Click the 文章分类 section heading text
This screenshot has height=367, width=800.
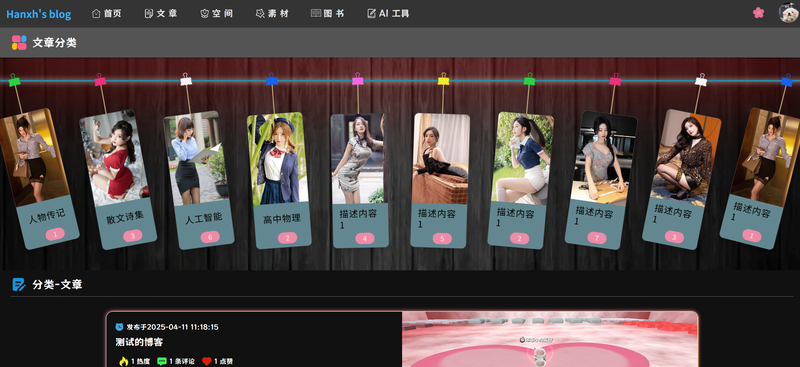point(55,43)
